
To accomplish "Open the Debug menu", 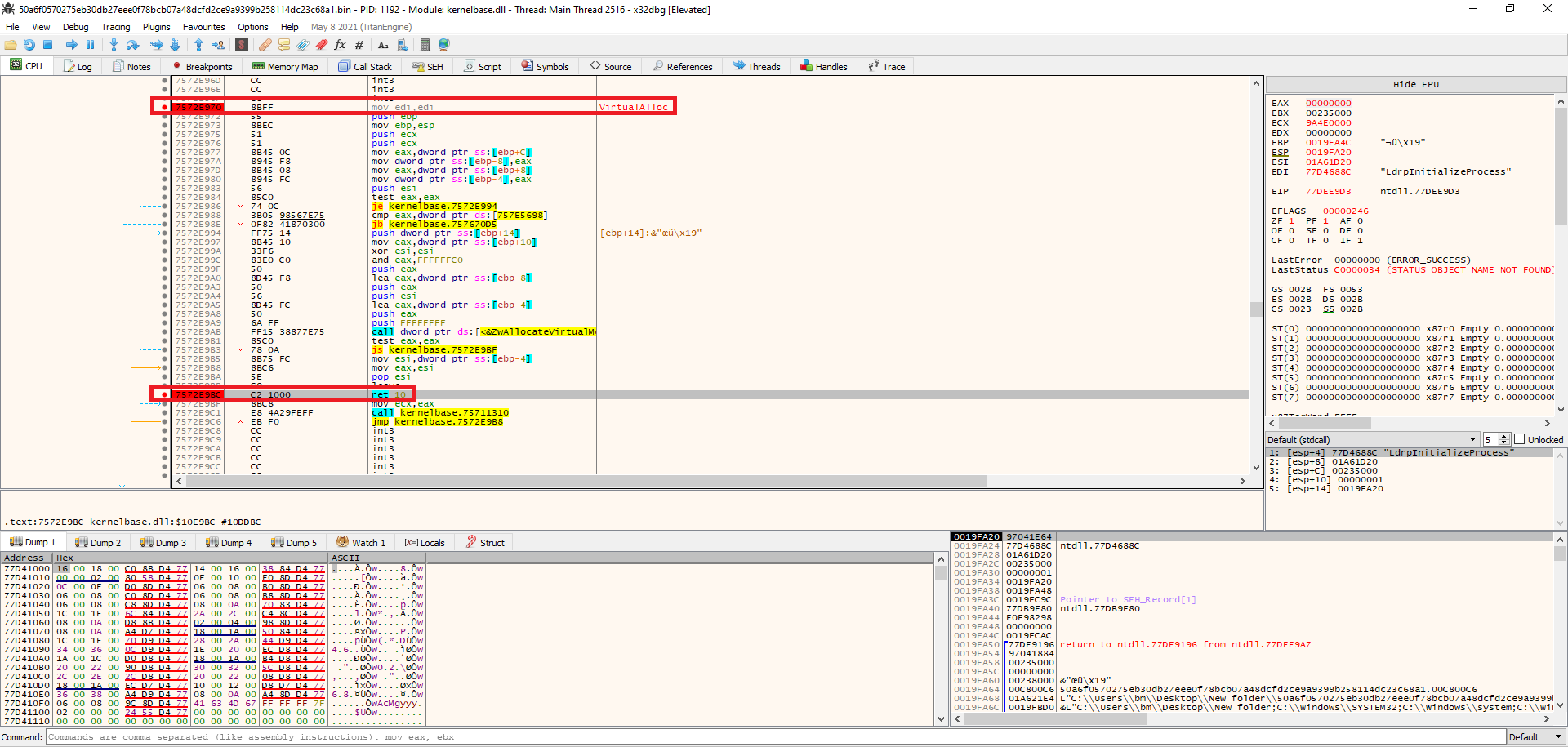I will 75,26.
